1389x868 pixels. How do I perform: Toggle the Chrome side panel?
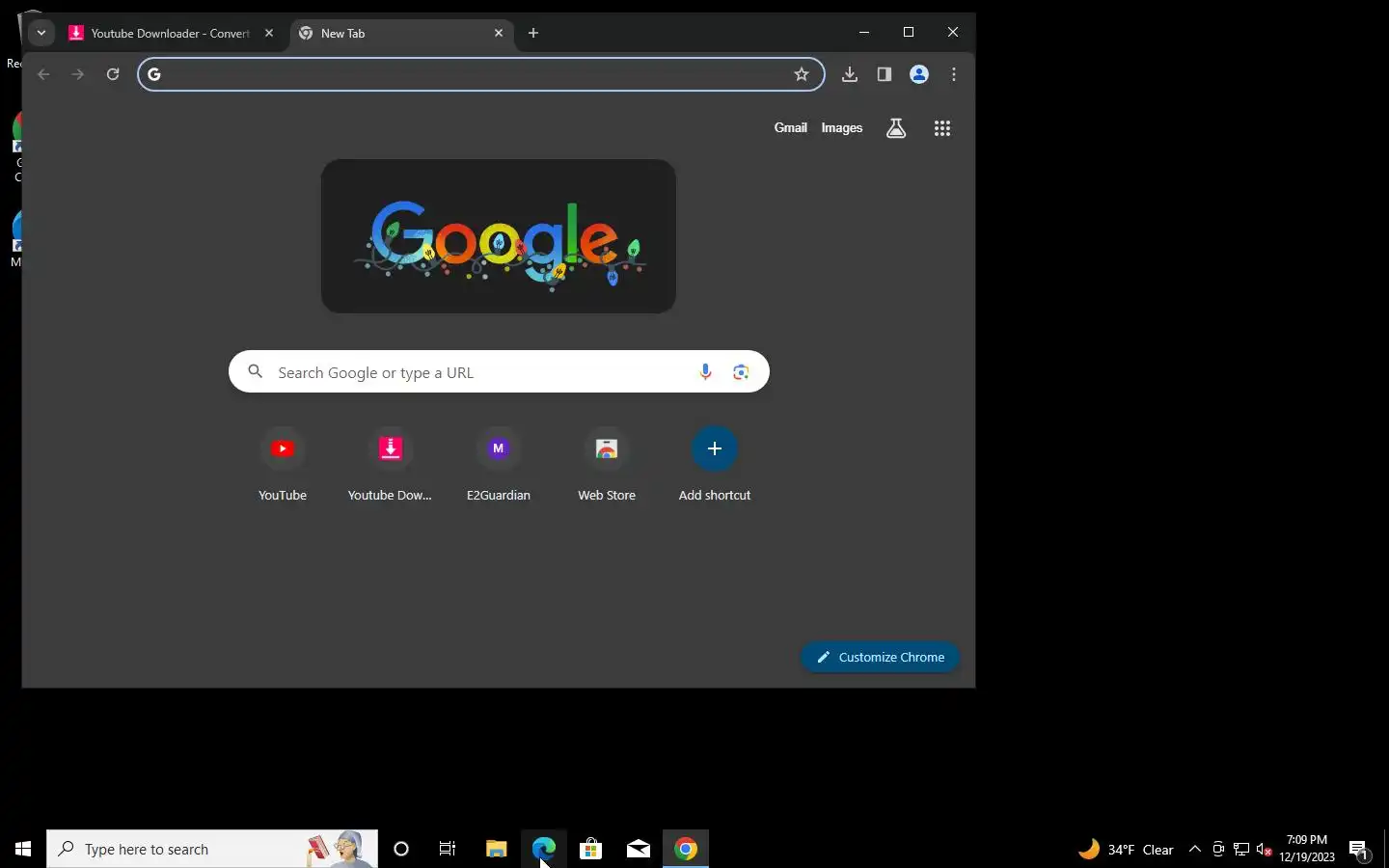coord(885,74)
